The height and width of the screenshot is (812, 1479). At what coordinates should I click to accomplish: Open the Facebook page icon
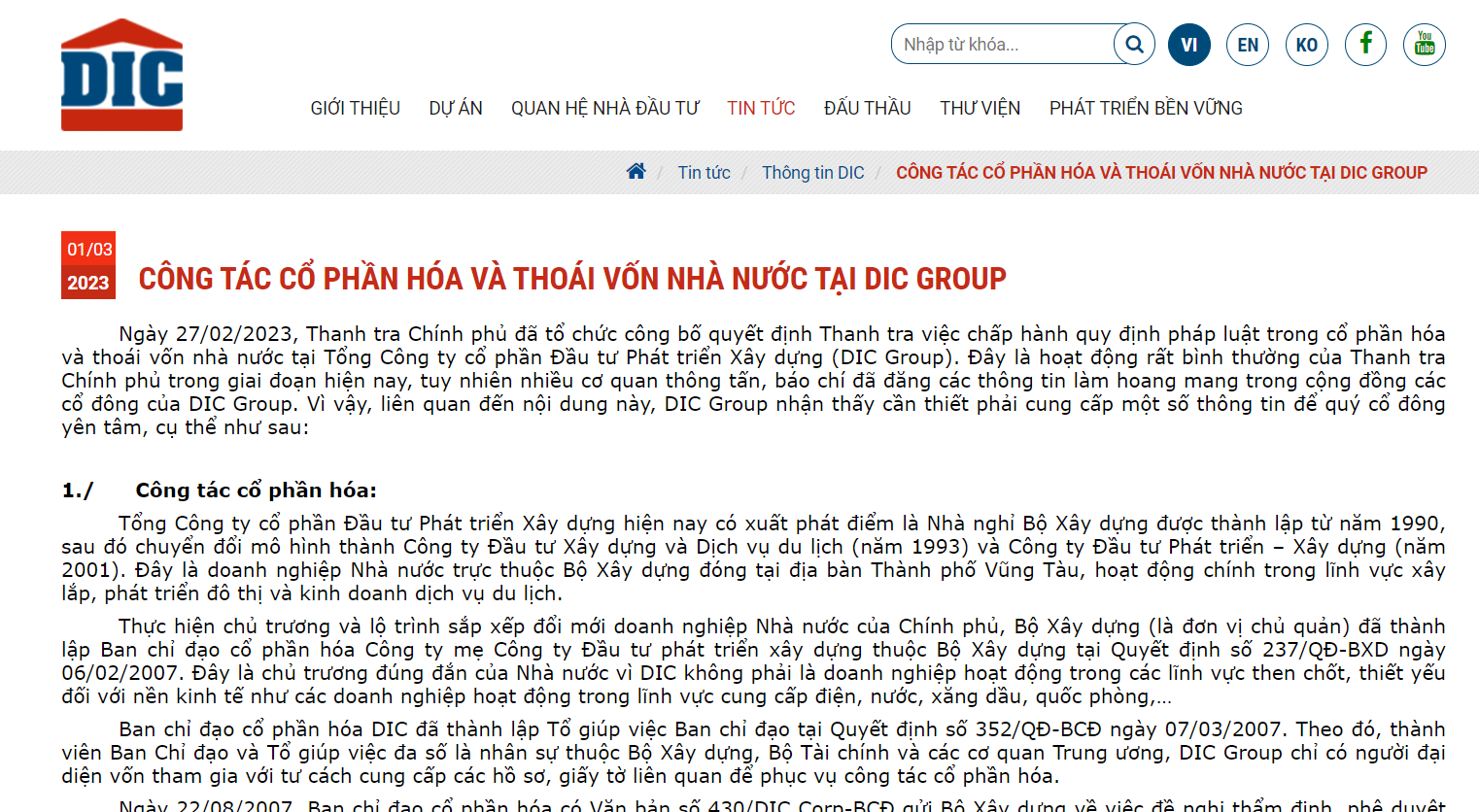pos(1365,45)
